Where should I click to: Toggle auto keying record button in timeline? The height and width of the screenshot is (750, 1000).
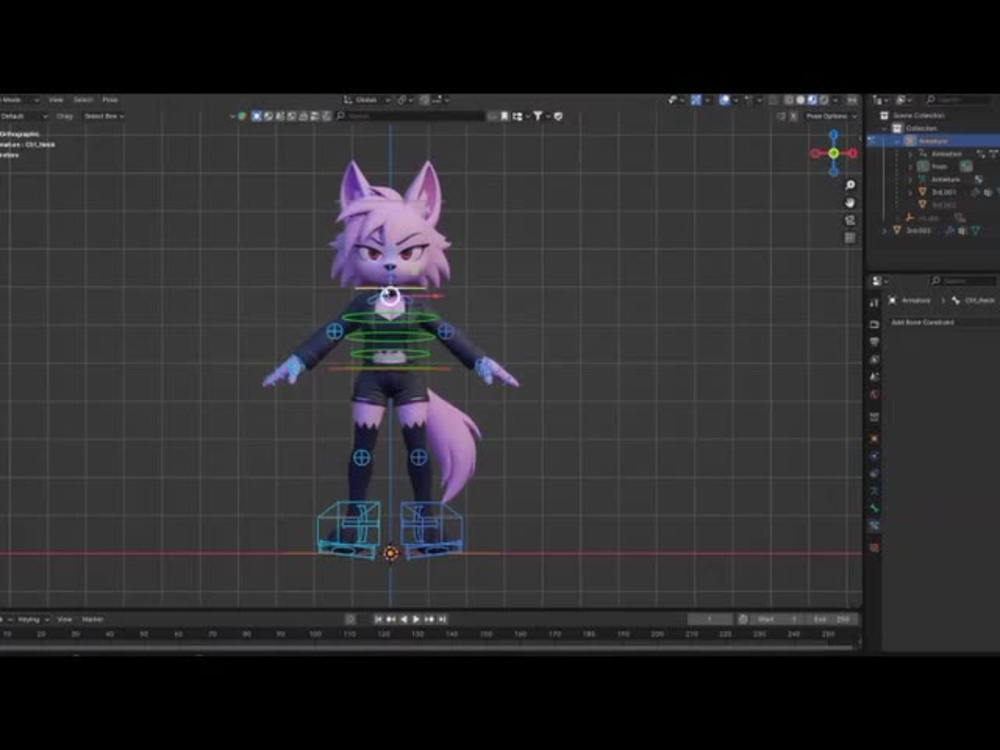pyautogui.click(x=350, y=619)
